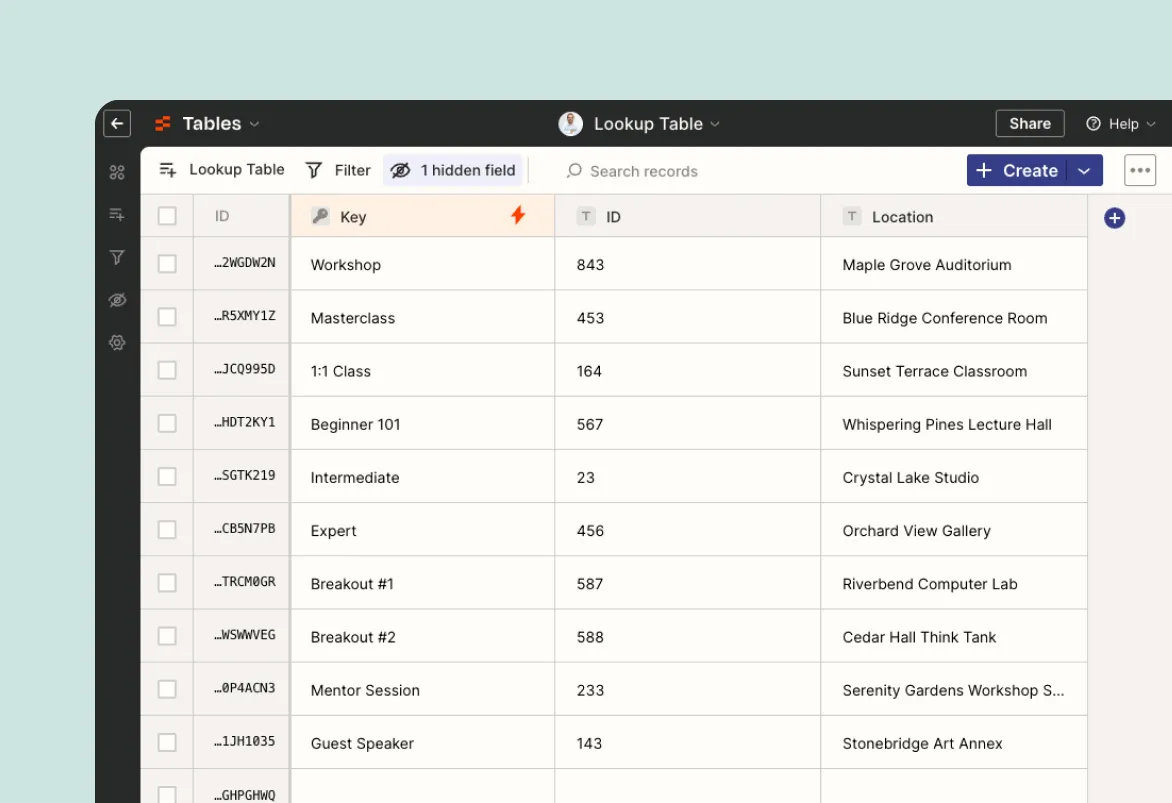The height and width of the screenshot is (803, 1172).
Task: Click the back arrow in the top-left corner
Action: pos(117,123)
